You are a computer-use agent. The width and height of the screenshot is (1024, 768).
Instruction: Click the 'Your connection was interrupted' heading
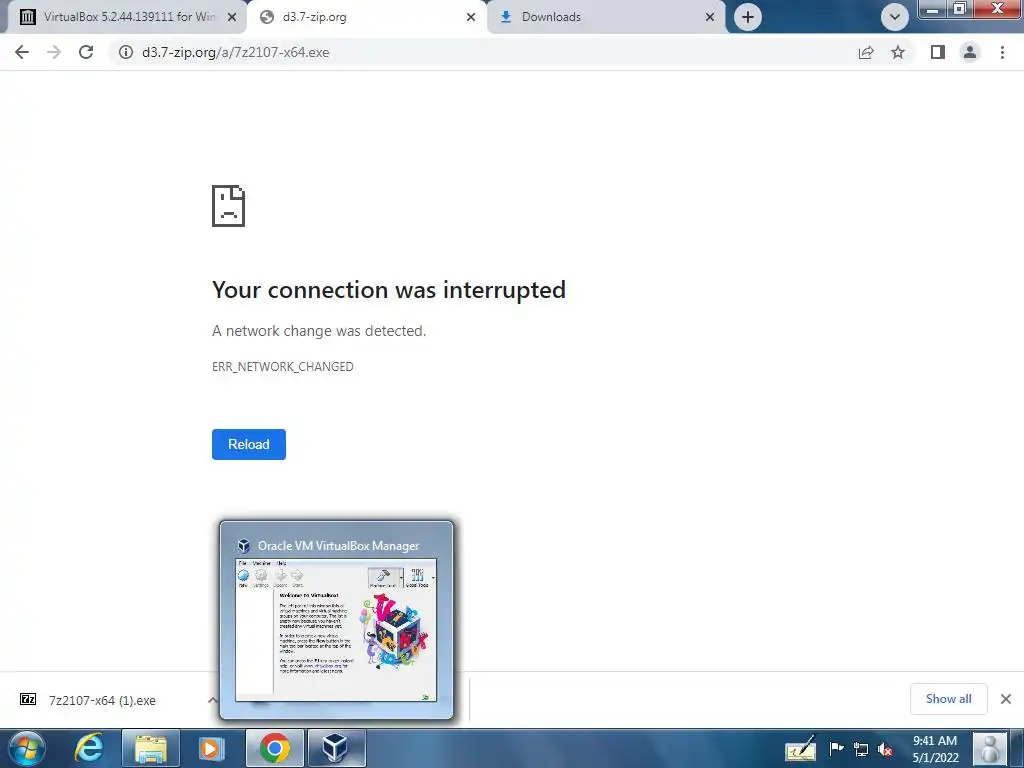(389, 290)
